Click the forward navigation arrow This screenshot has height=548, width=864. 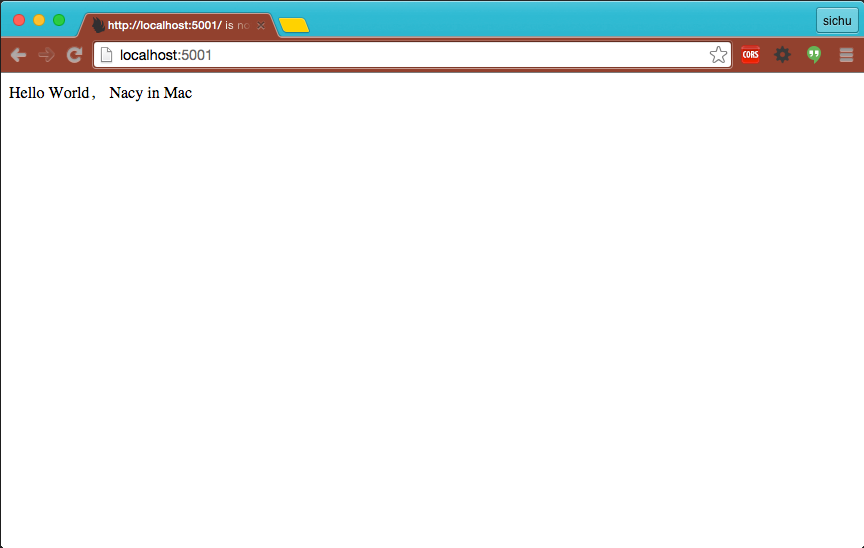pyautogui.click(x=46, y=55)
